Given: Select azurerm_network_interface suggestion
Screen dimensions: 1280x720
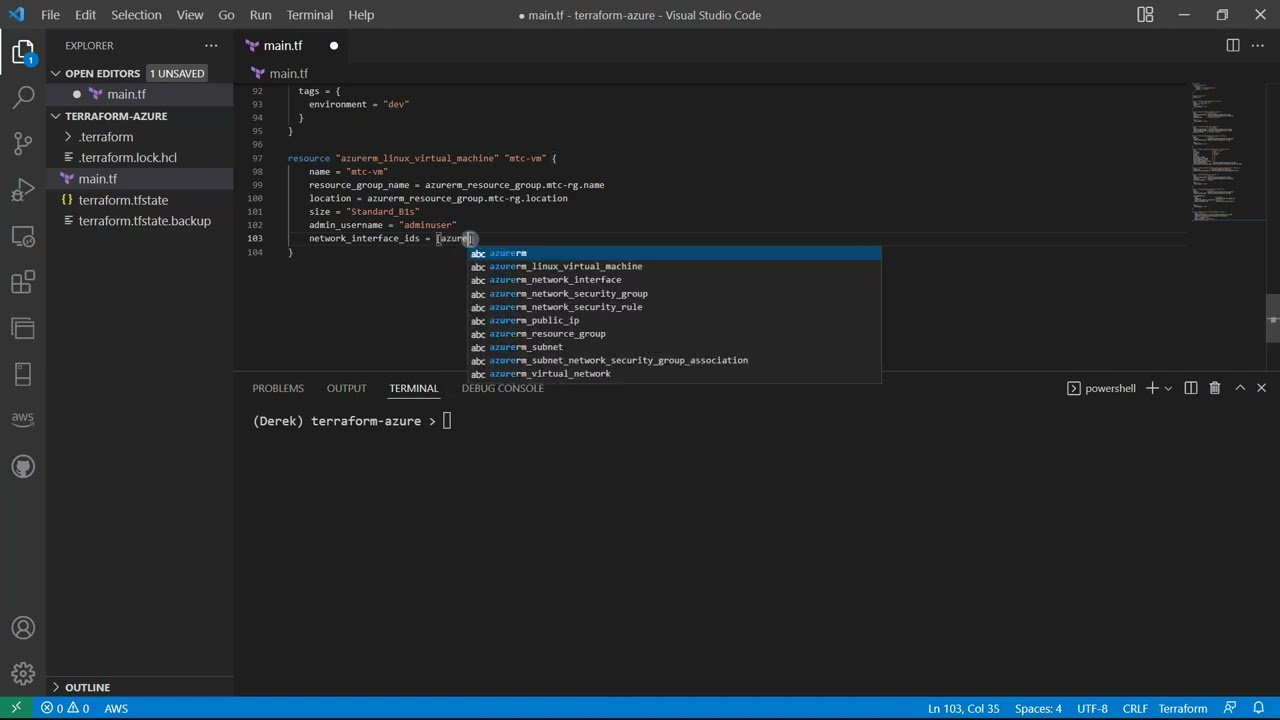Looking at the screenshot, I should [676, 280].
